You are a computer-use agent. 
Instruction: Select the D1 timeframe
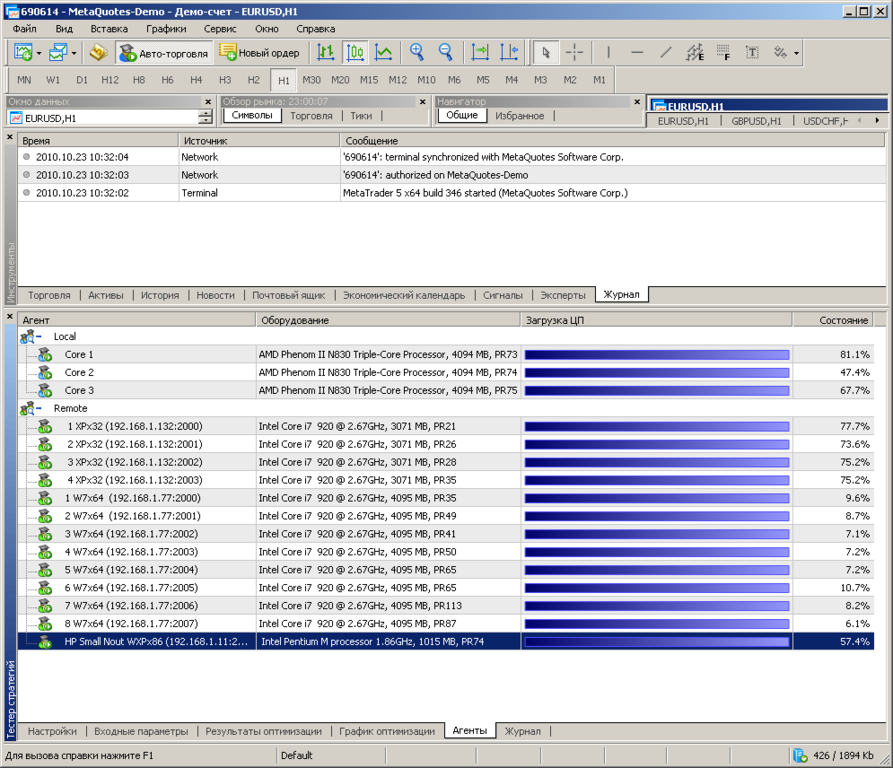pos(82,80)
